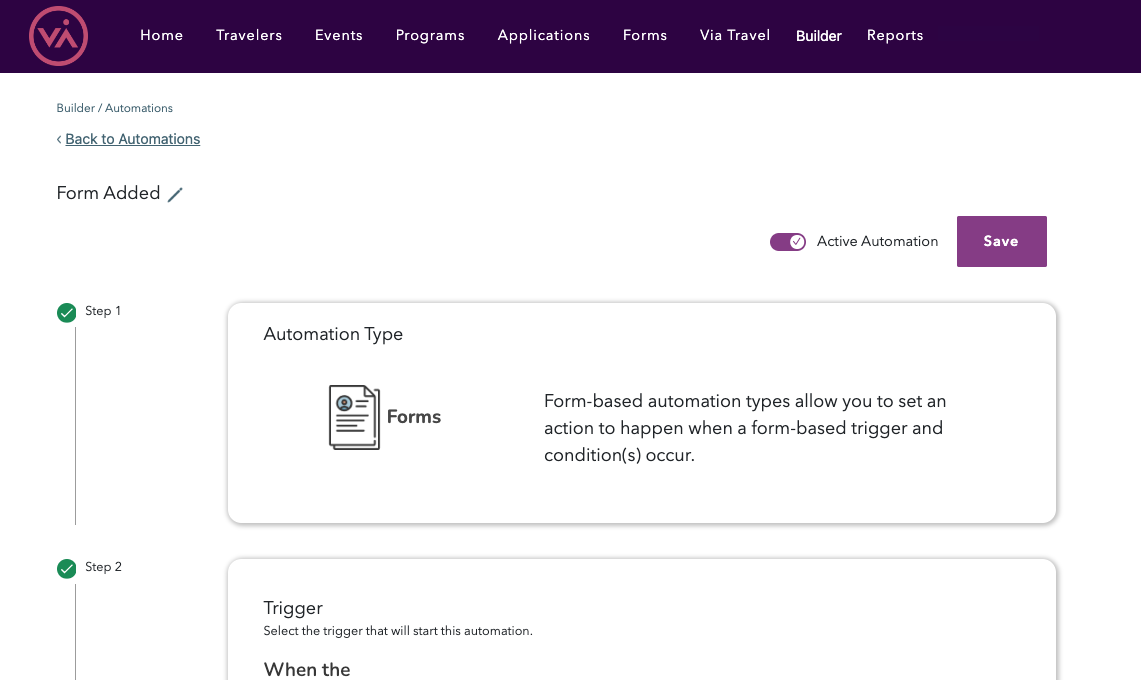Click the Form Added title text

point(107,193)
